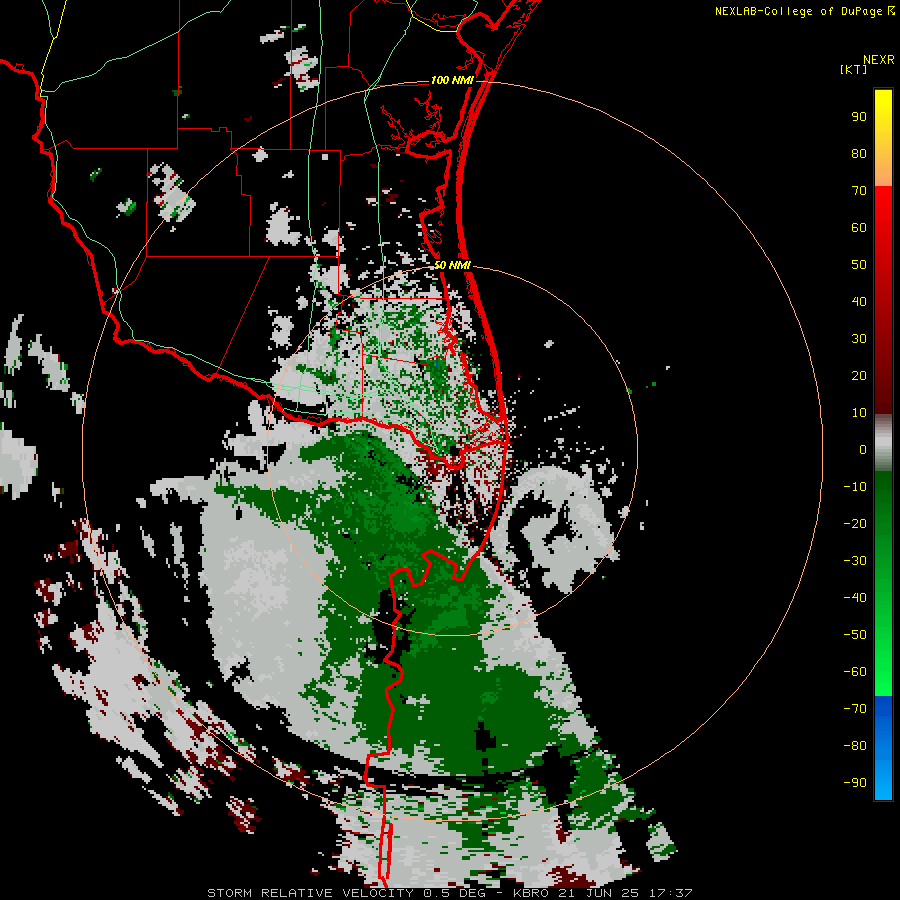Click the 90 value on the velocity scale
The image size is (900, 900).
point(859,117)
